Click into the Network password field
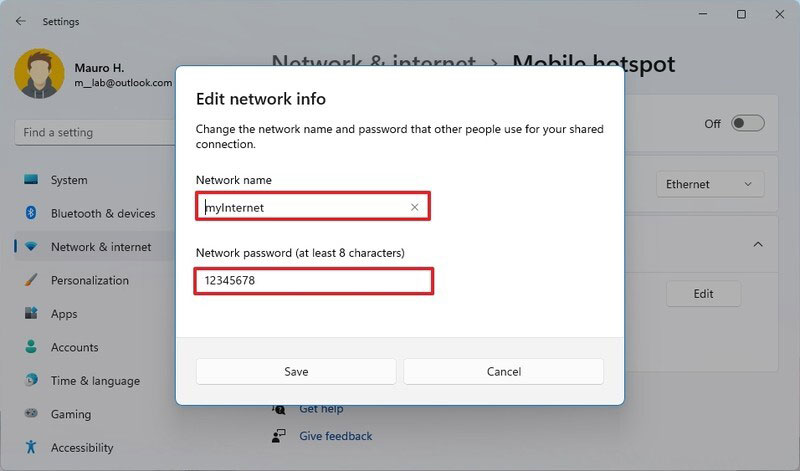This screenshot has height=471, width=800. coord(314,281)
